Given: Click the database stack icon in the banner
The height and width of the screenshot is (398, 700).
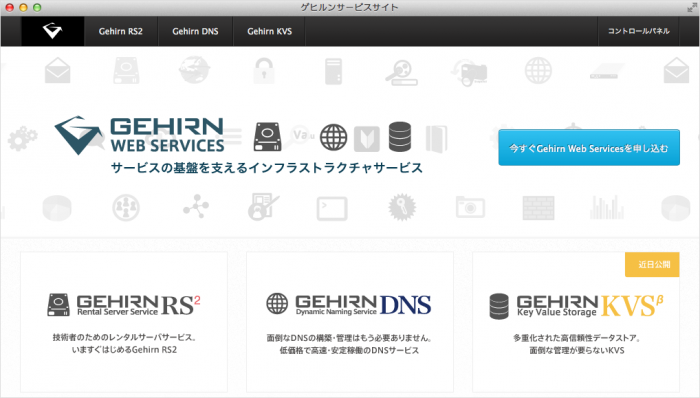Looking at the screenshot, I should [x=400, y=137].
